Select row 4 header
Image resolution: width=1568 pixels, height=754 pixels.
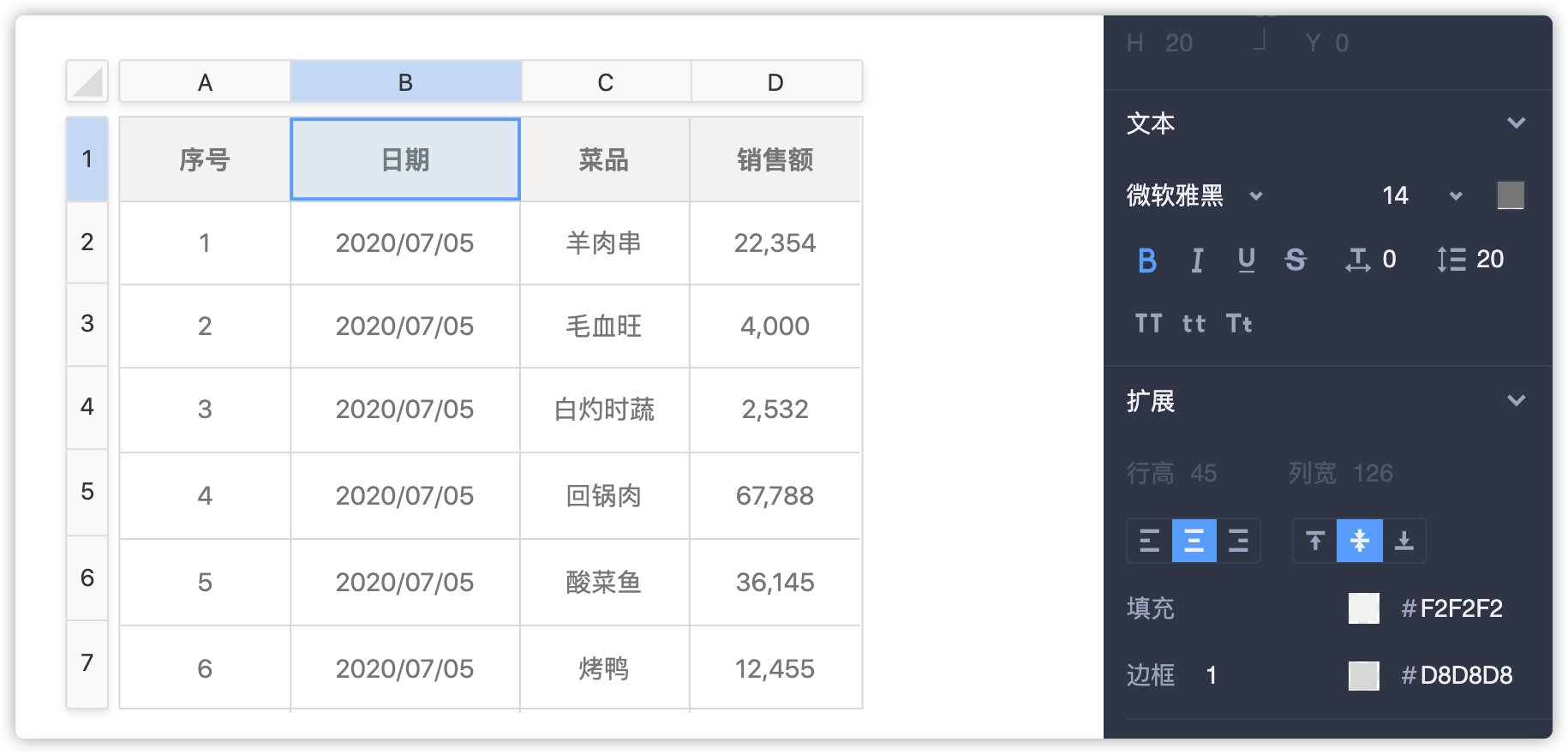87,407
